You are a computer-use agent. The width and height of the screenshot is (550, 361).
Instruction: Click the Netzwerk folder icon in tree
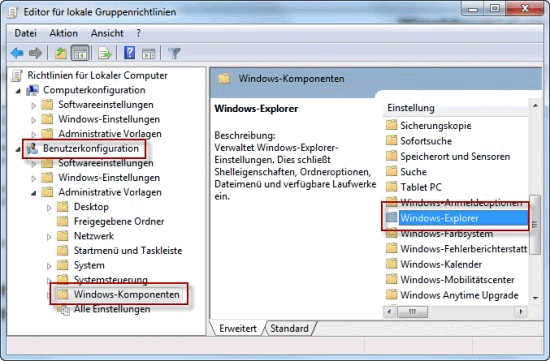pyautogui.click(x=62, y=236)
